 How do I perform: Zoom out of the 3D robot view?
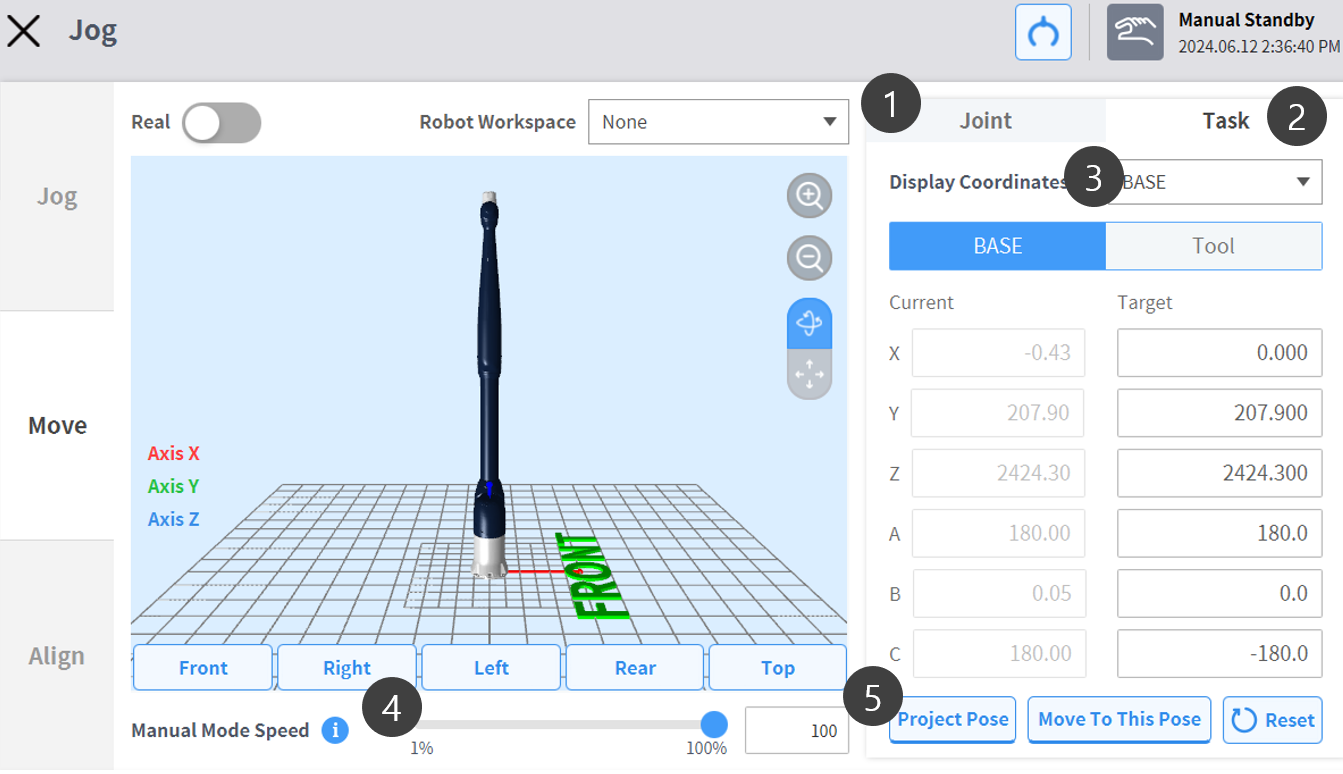point(809,259)
